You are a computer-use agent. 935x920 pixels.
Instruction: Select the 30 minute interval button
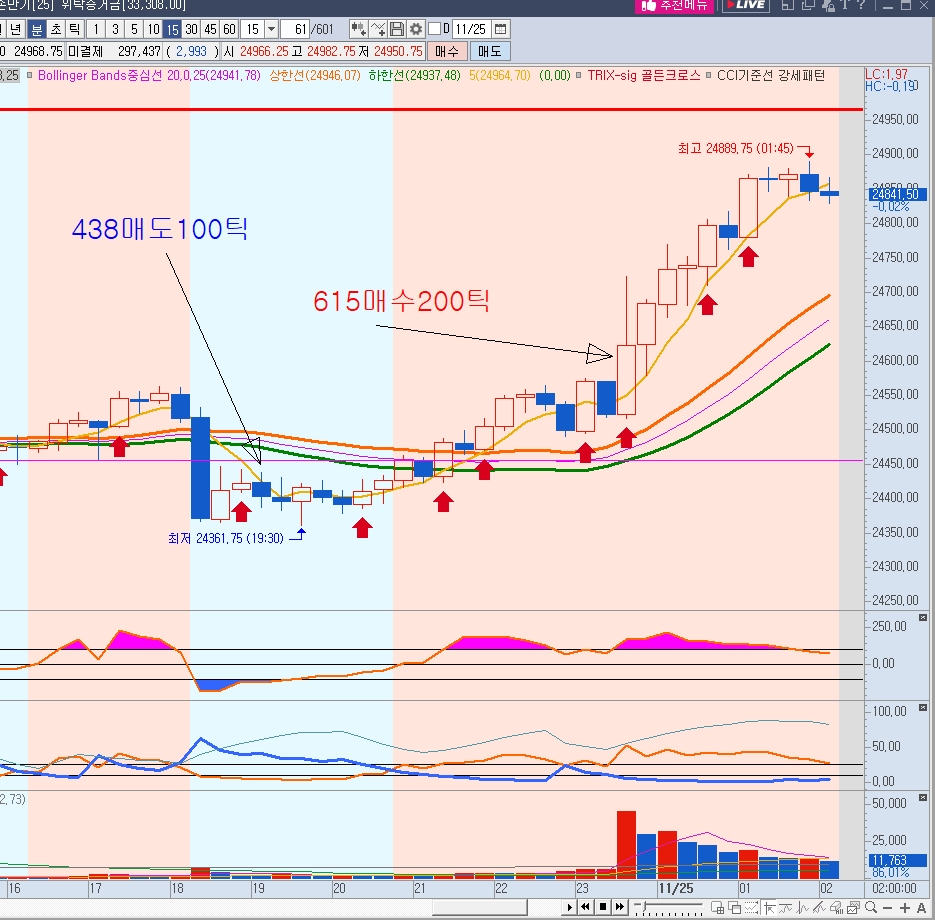tap(191, 29)
